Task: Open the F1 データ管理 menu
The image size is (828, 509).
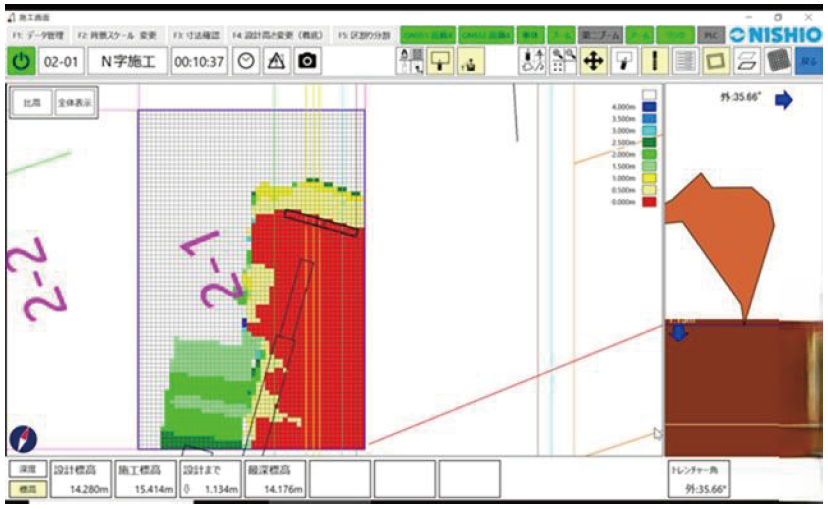Action: (x=37, y=35)
